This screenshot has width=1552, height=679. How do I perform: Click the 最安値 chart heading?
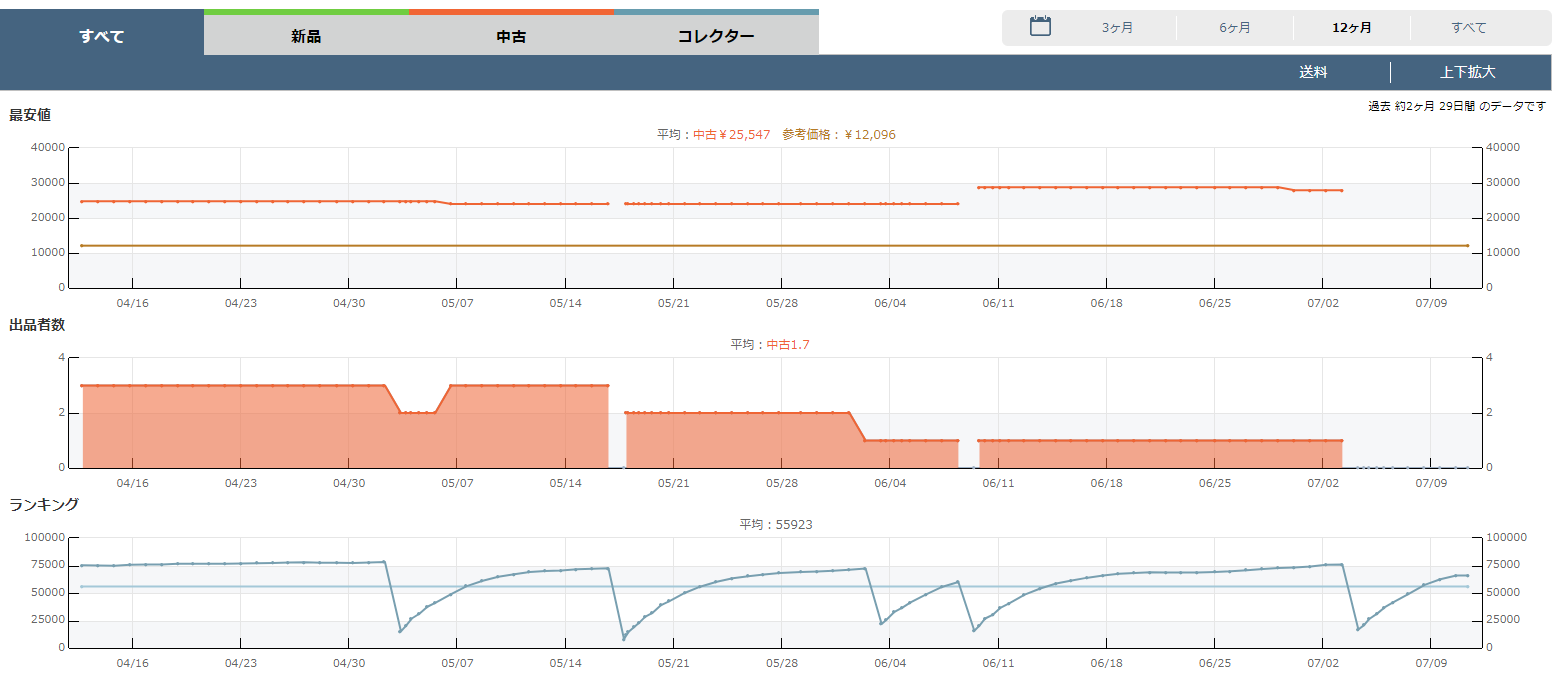coord(30,115)
